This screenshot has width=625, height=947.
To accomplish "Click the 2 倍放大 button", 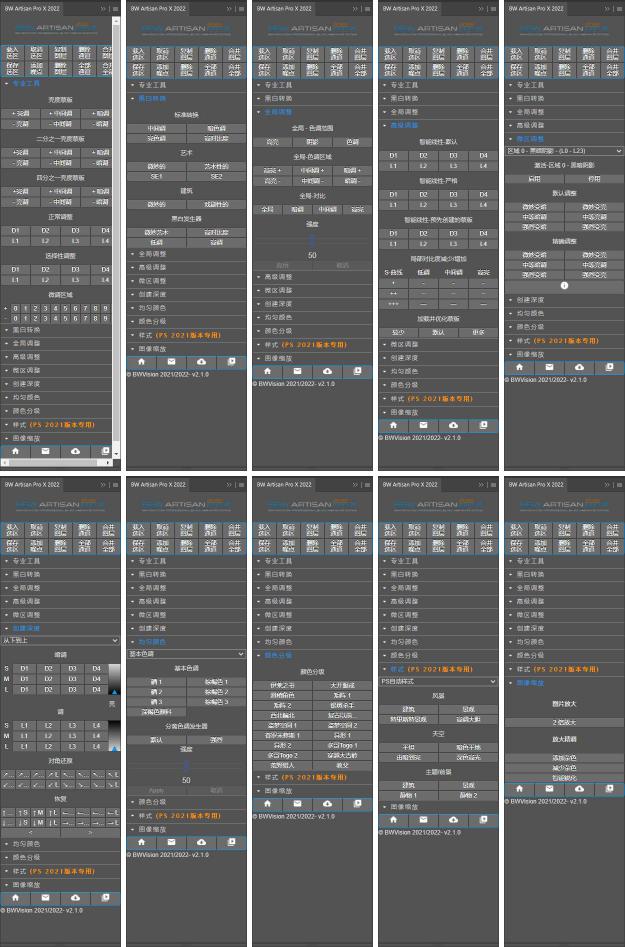I will point(565,722).
